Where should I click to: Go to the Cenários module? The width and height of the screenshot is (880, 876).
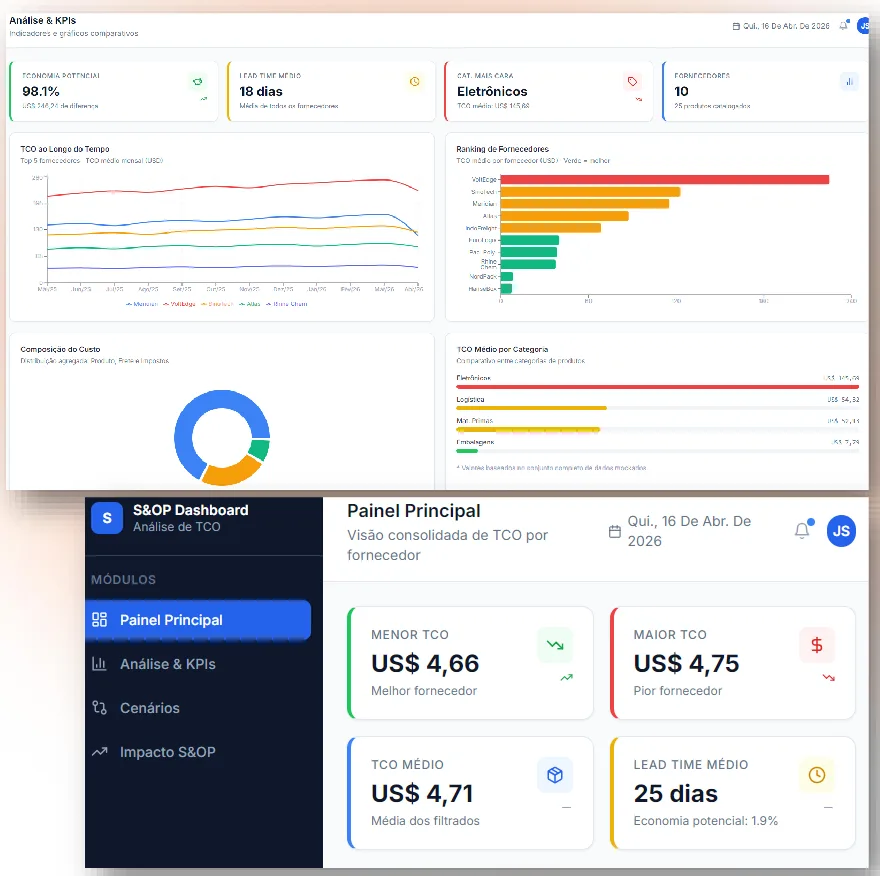(198, 708)
